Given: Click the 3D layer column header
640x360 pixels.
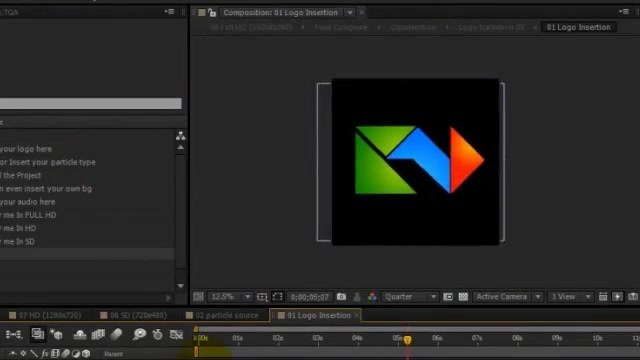Looking at the screenshot, I should click(x=86, y=353).
